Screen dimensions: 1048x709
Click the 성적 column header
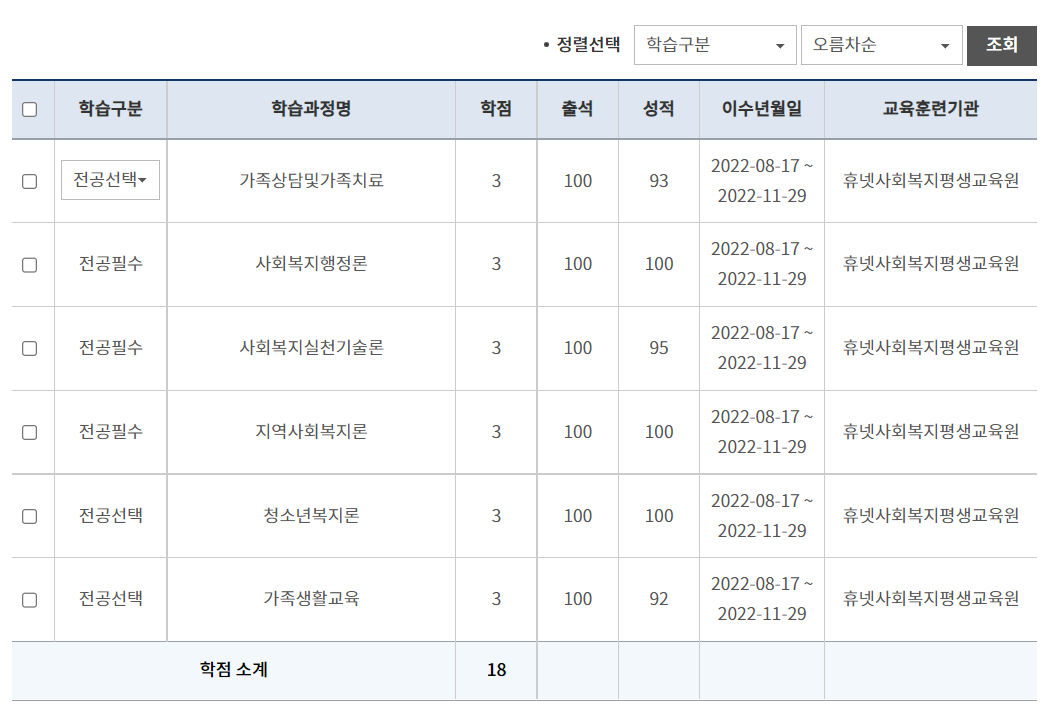658,108
